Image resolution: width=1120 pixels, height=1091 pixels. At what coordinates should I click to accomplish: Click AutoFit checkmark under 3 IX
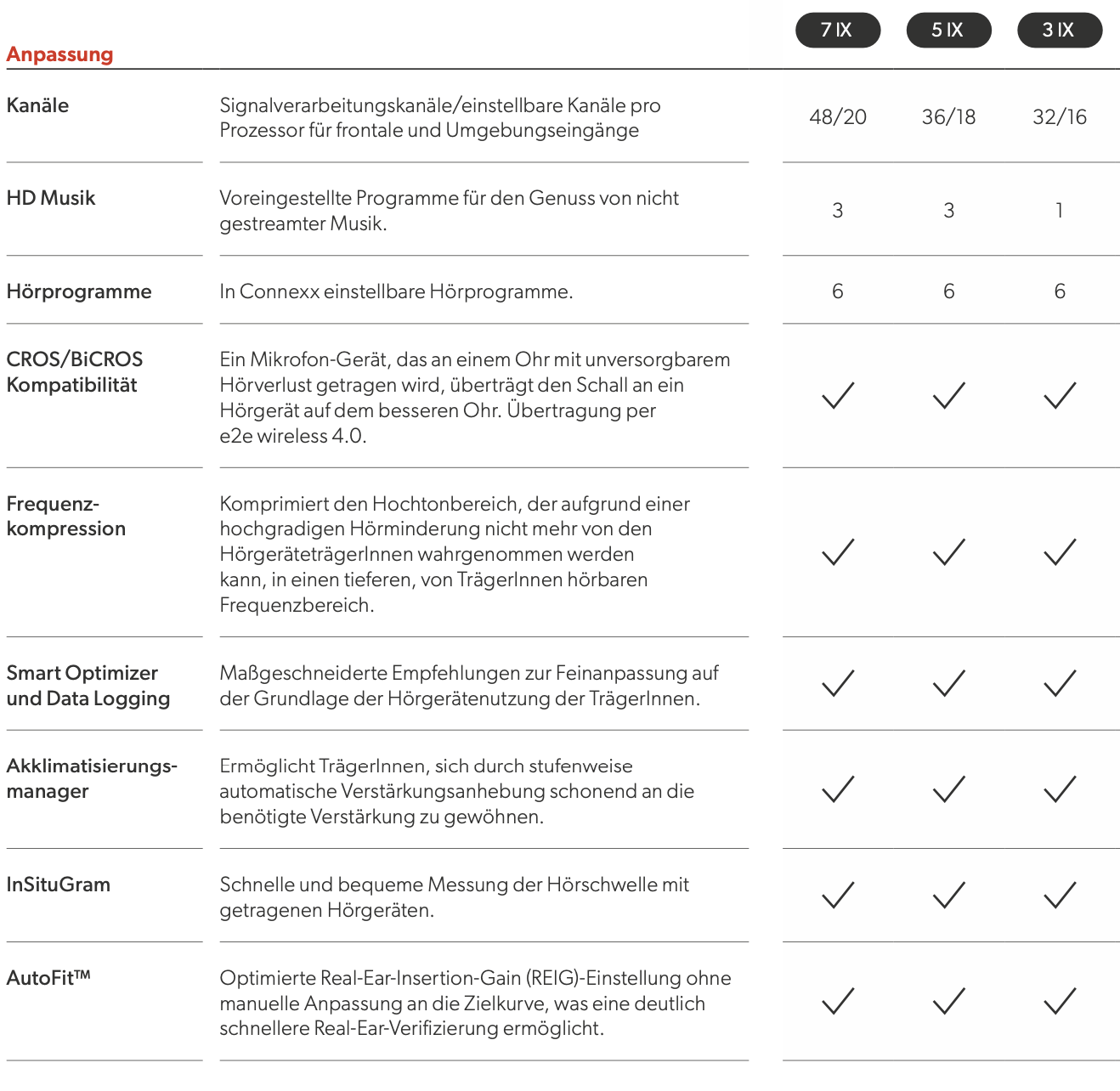point(1060,1001)
